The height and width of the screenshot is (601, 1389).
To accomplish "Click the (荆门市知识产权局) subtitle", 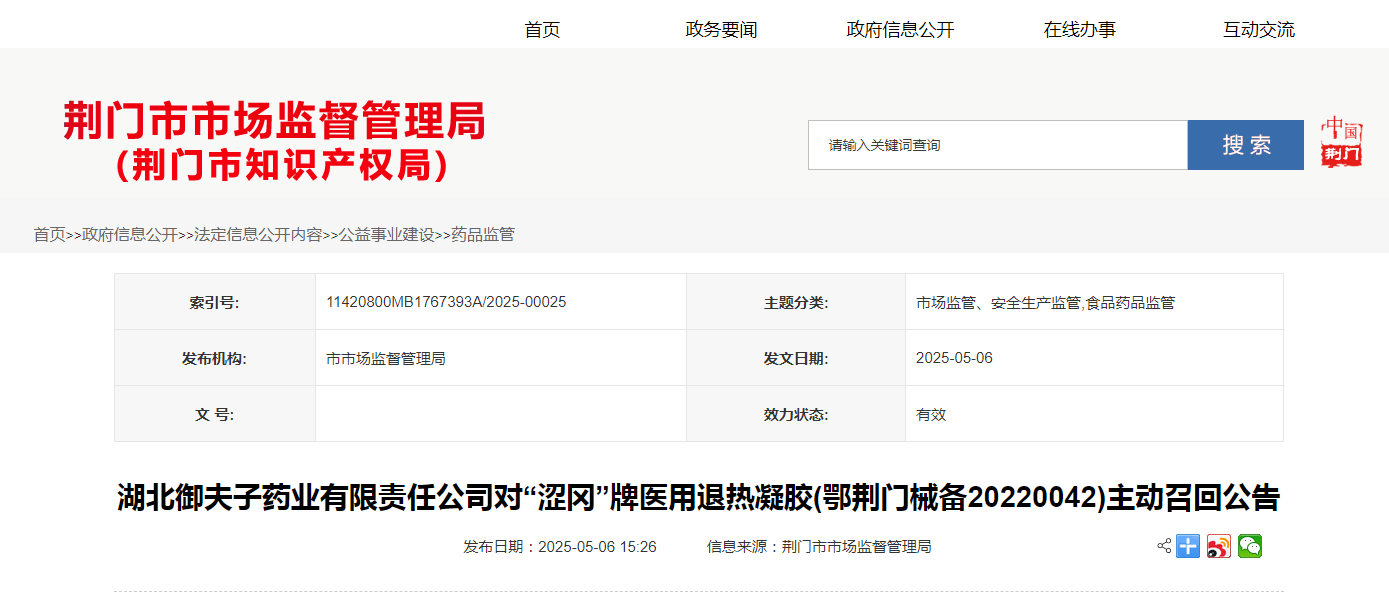I will tap(282, 165).
